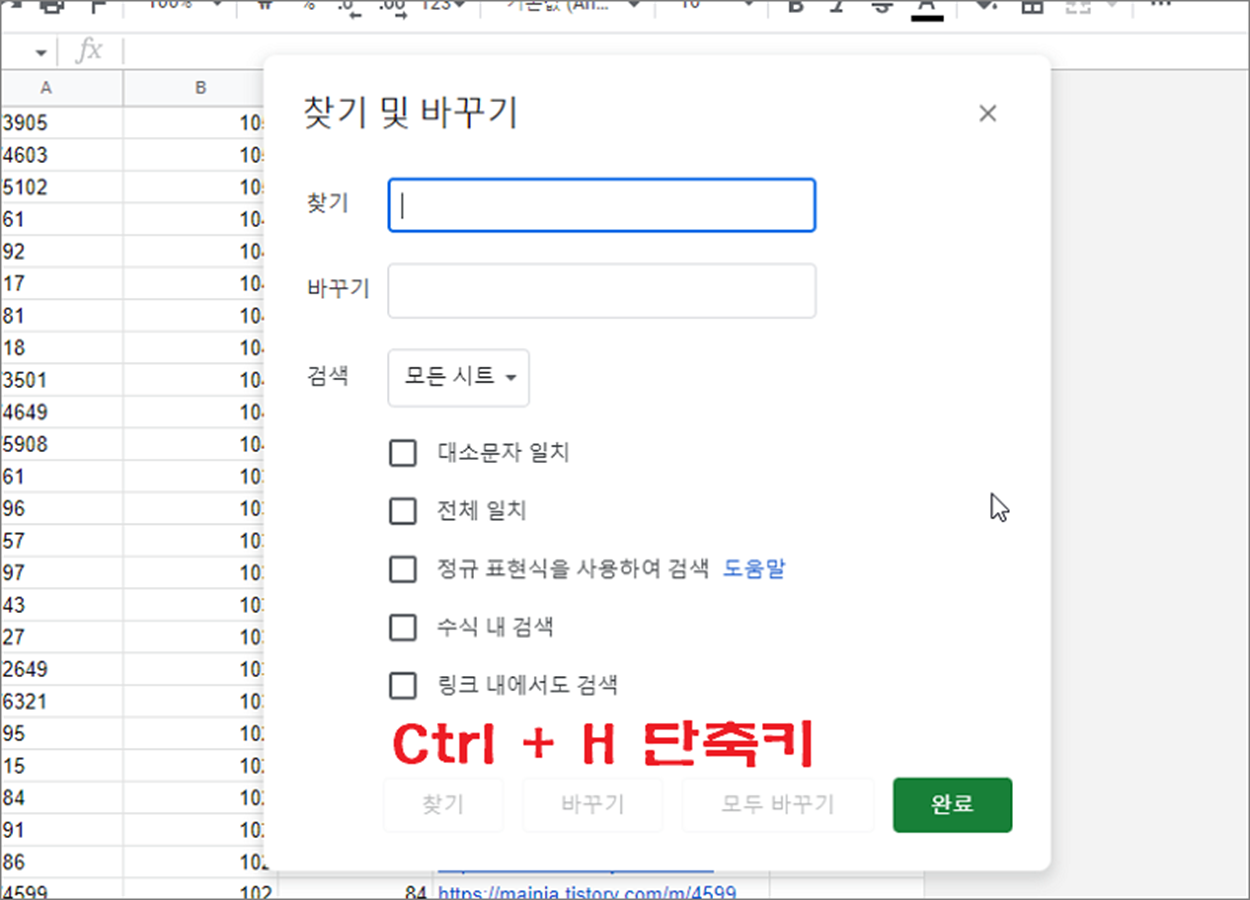Click the 바꾸기 (Replace with) input field

point(601,291)
